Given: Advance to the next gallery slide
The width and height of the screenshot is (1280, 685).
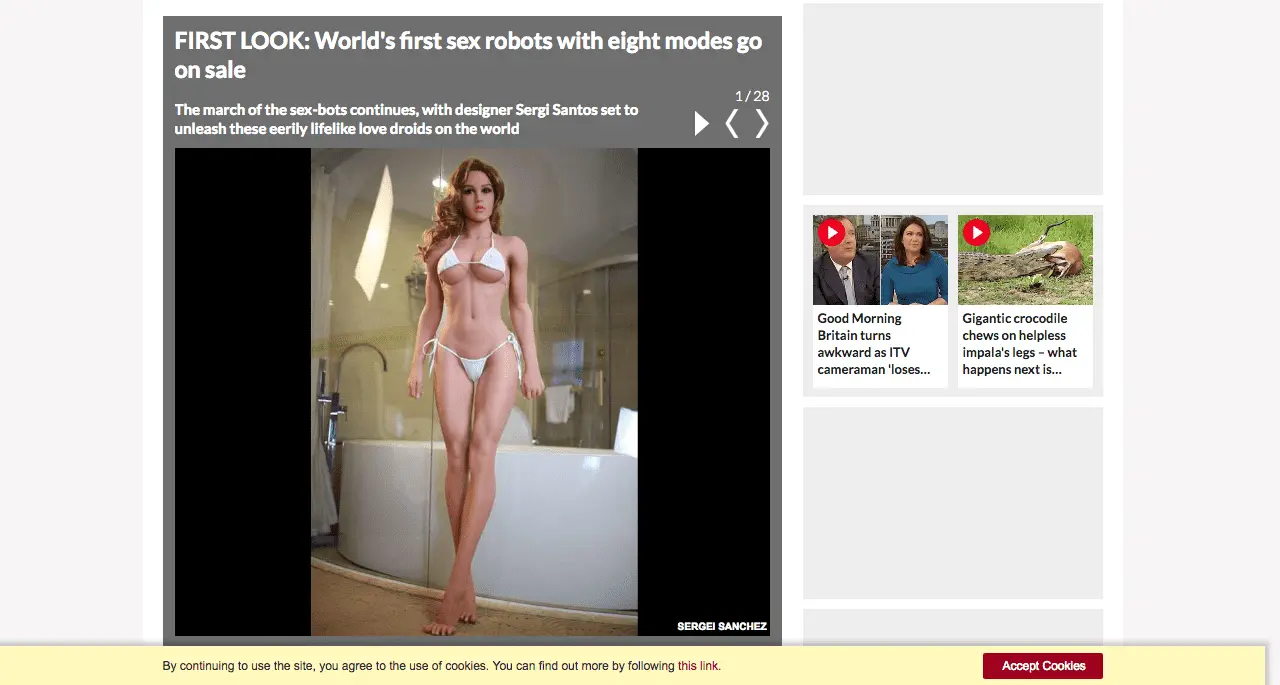Looking at the screenshot, I should click(761, 124).
